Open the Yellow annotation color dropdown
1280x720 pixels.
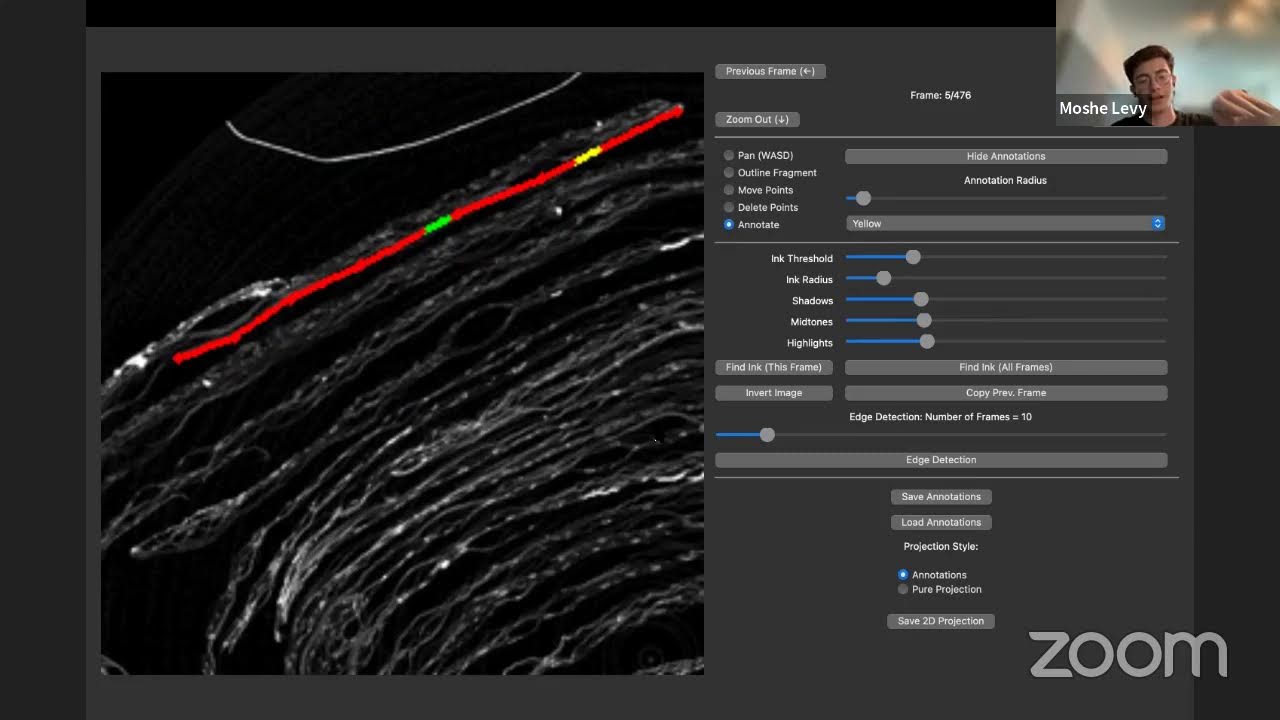[1006, 223]
